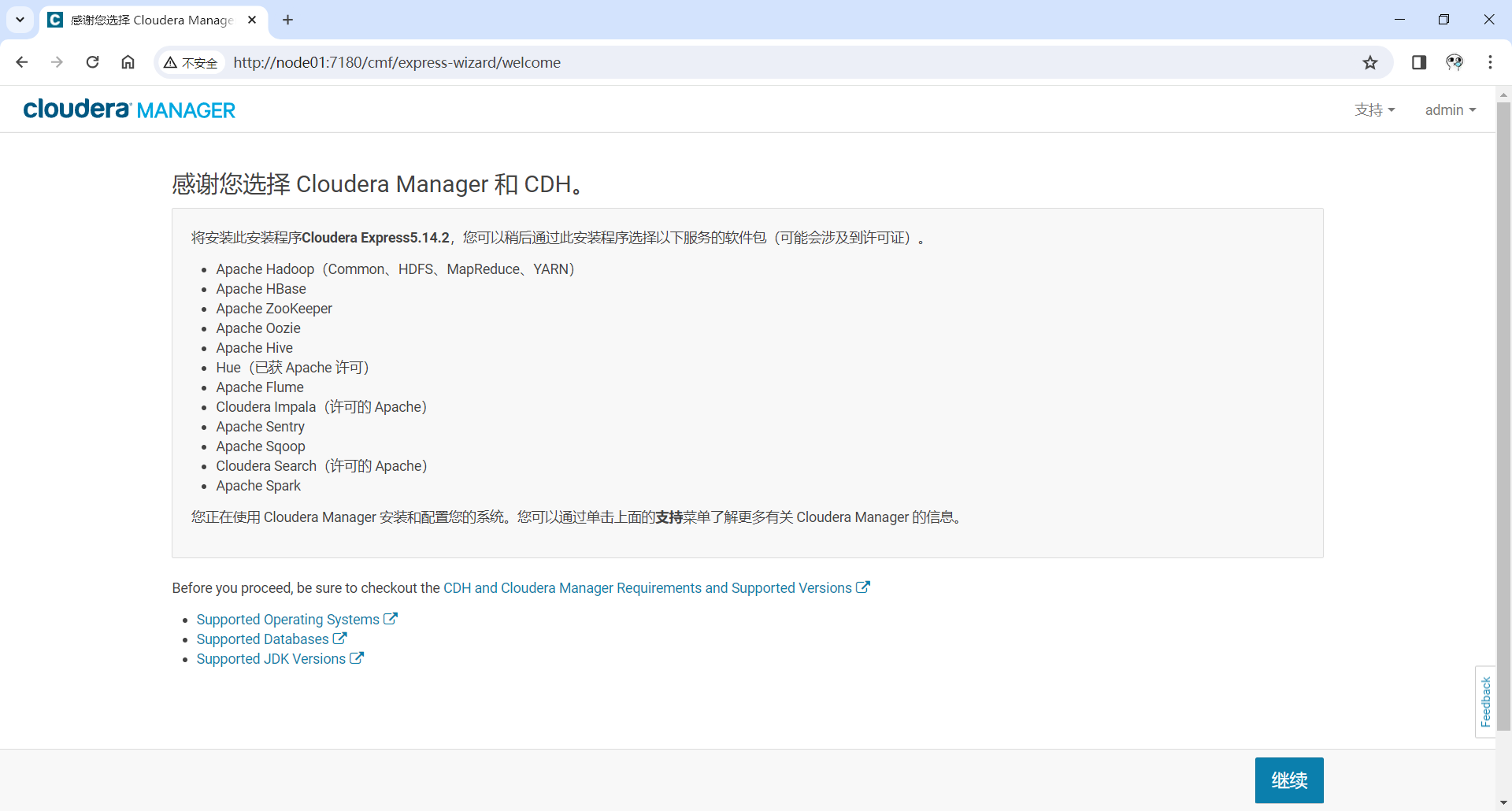
Task: Click the scrollbar down arrow
Action: [x=1503, y=803]
